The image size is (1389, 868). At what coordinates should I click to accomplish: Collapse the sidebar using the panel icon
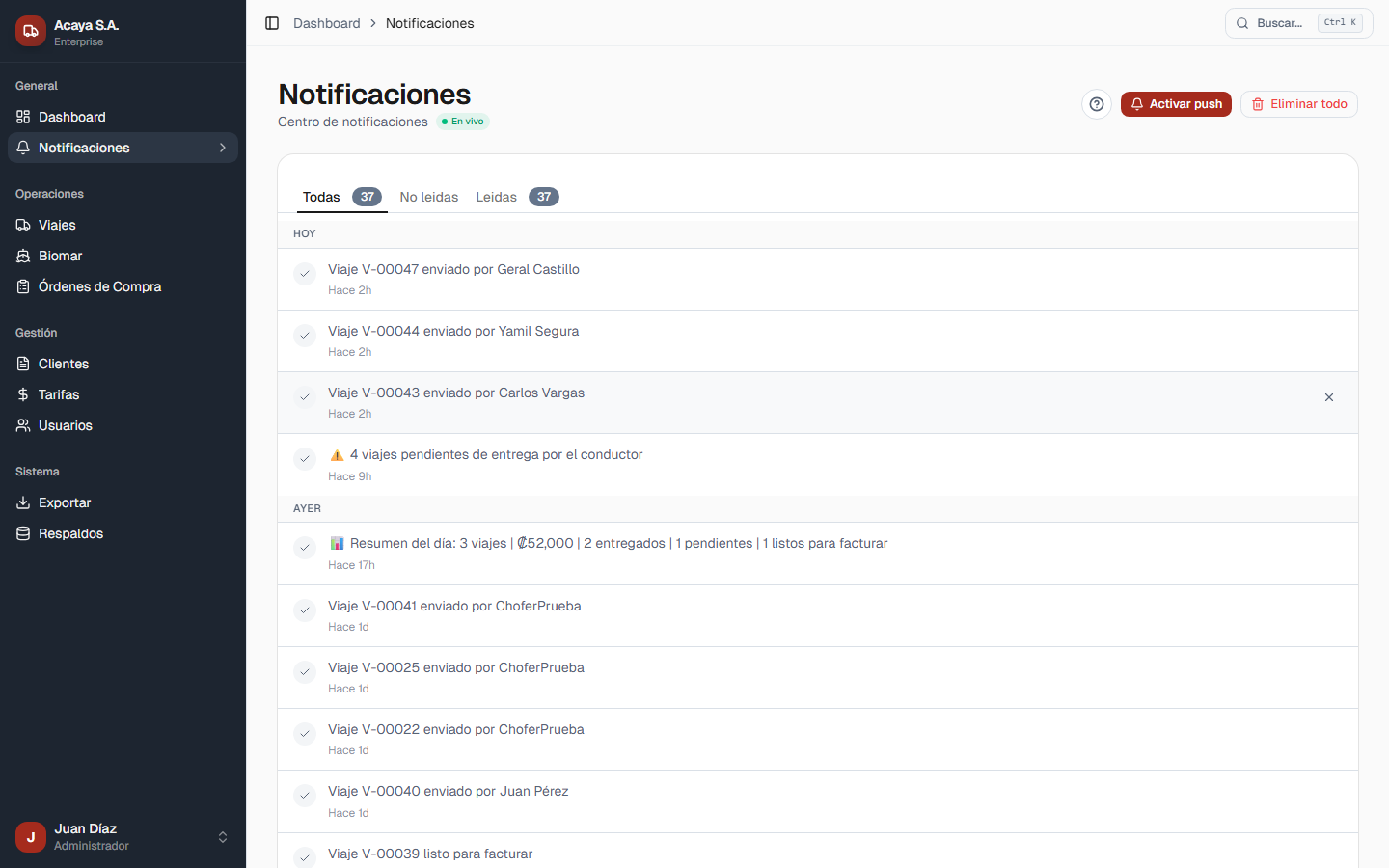click(271, 22)
